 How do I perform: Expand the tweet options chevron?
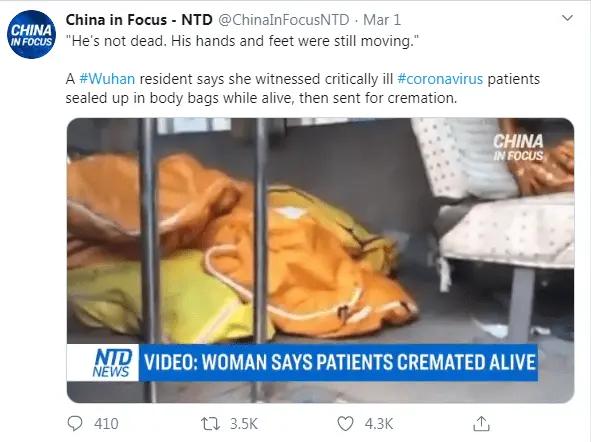pos(567,18)
